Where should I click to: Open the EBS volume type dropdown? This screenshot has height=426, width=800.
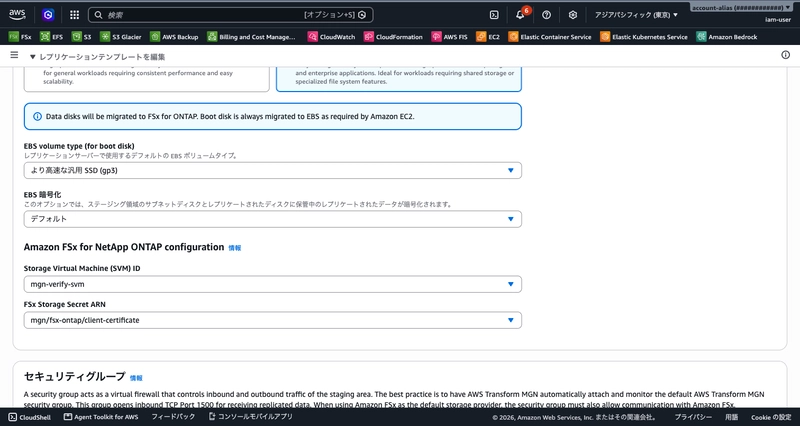(x=272, y=170)
